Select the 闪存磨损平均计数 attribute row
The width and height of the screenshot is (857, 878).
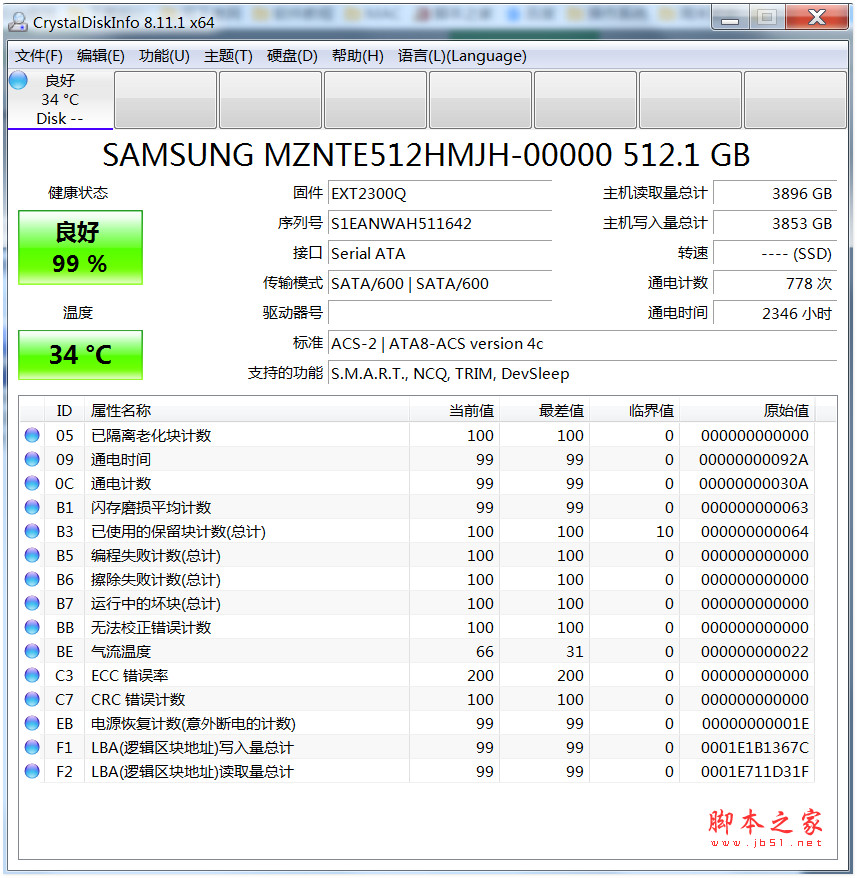[418, 507]
